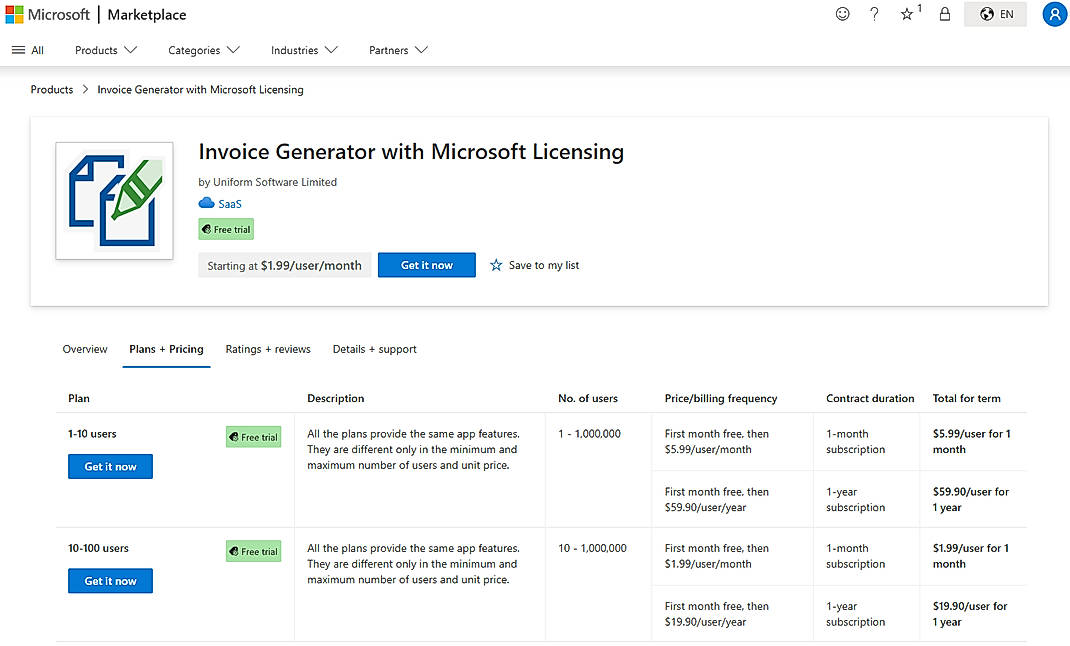This screenshot has width=1070, height=646.
Task: Expand the Partners dropdown
Action: [398, 50]
